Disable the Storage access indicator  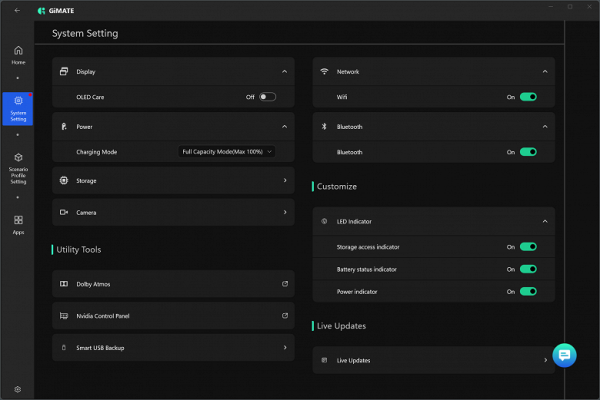click(x=528, y=246)
